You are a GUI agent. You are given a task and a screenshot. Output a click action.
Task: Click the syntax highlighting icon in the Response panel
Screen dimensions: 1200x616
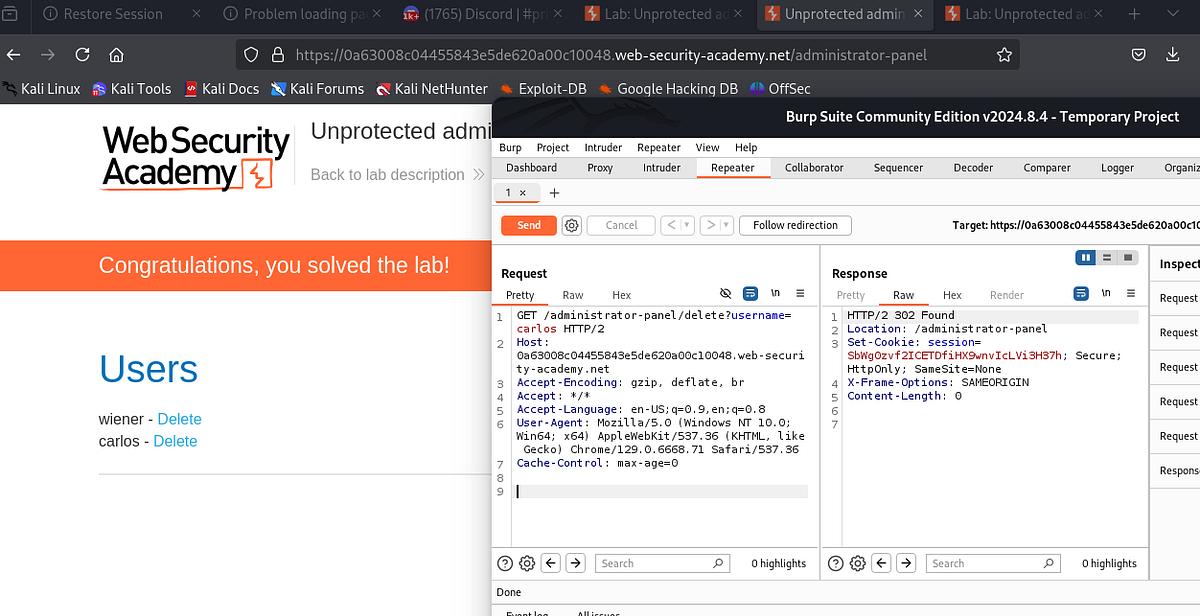click(1080, 294)
